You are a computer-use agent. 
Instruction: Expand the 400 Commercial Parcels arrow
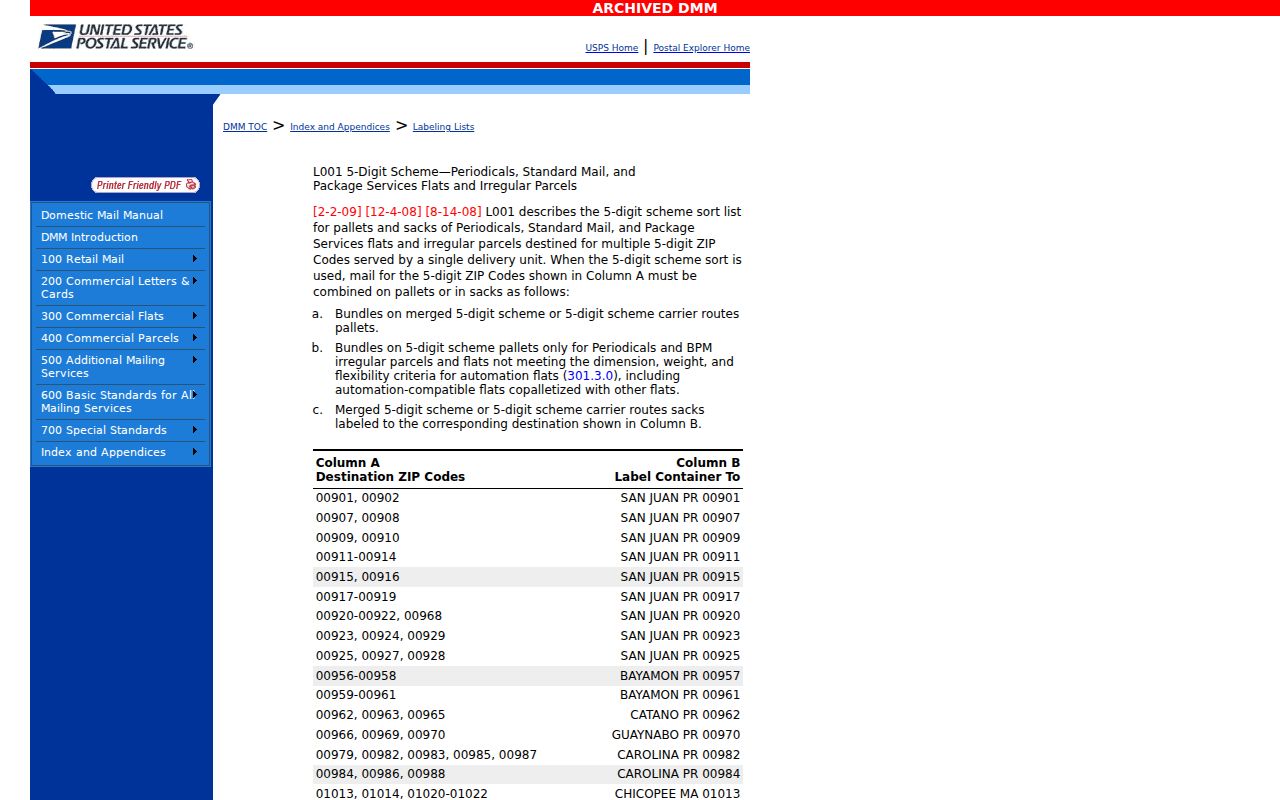point(195,338)
